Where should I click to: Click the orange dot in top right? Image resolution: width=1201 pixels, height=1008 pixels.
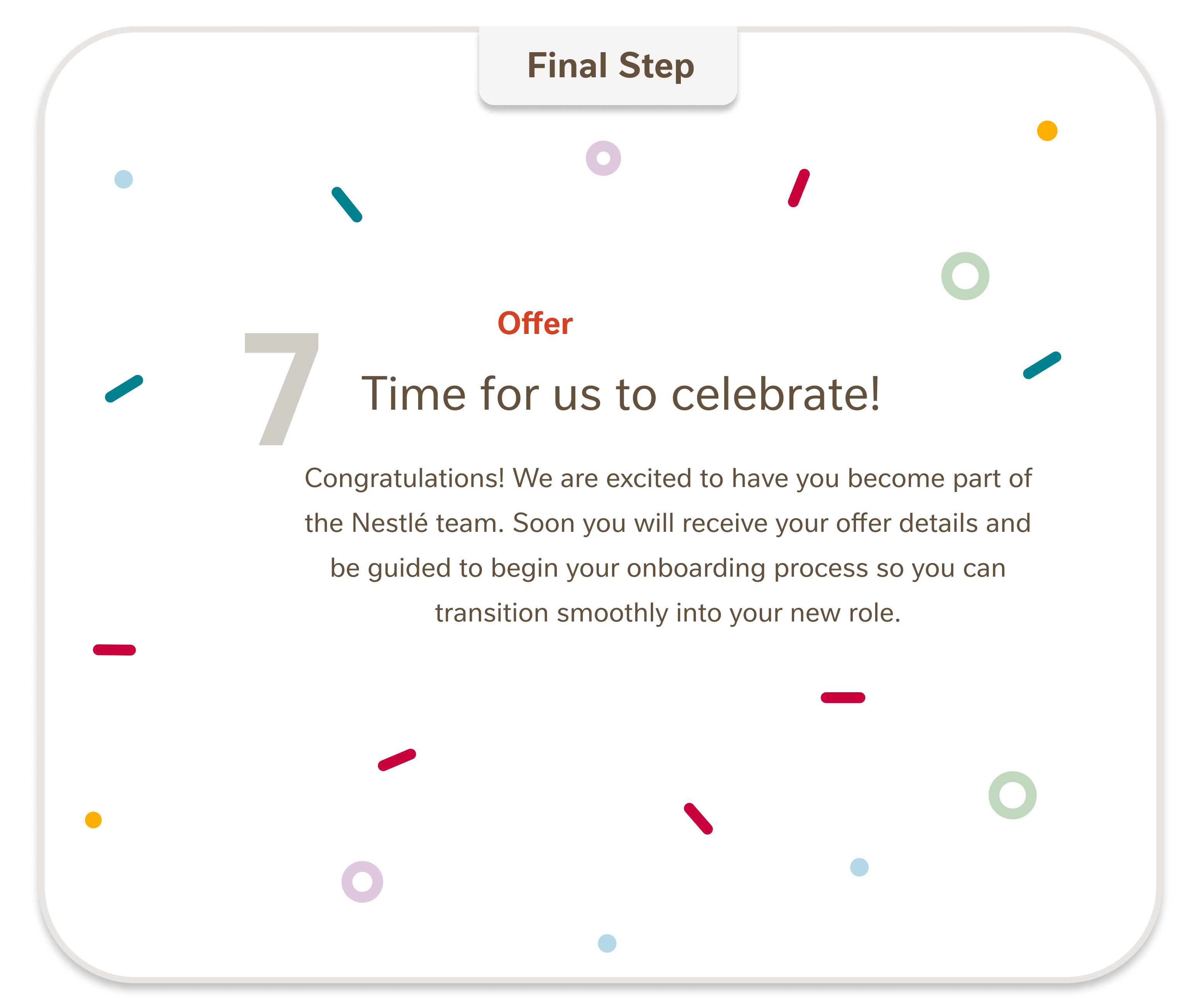coord(1047,131)
